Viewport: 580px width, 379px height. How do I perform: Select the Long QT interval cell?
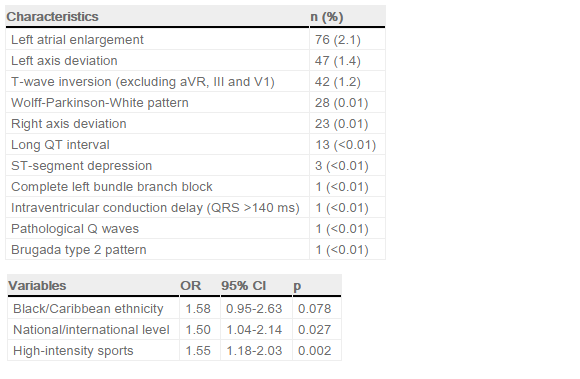point(157,145)
